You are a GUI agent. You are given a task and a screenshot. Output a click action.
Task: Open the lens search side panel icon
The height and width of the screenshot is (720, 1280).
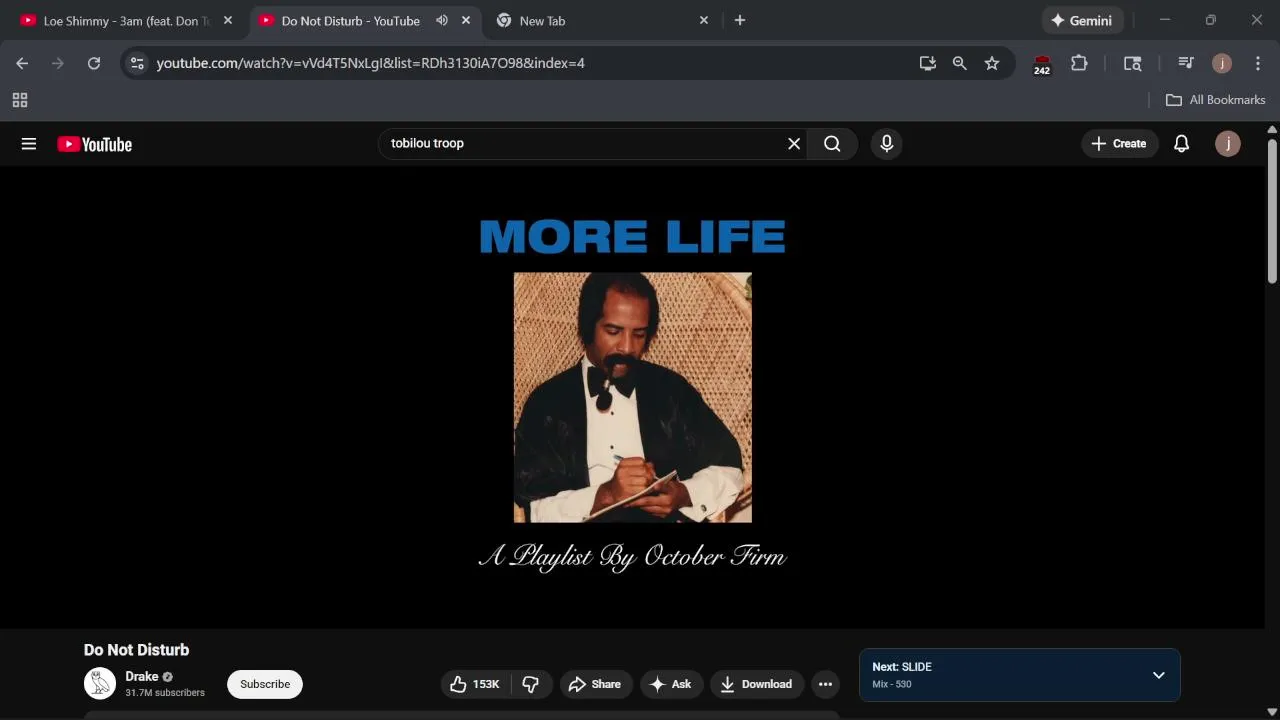(x=1133, y=63)
